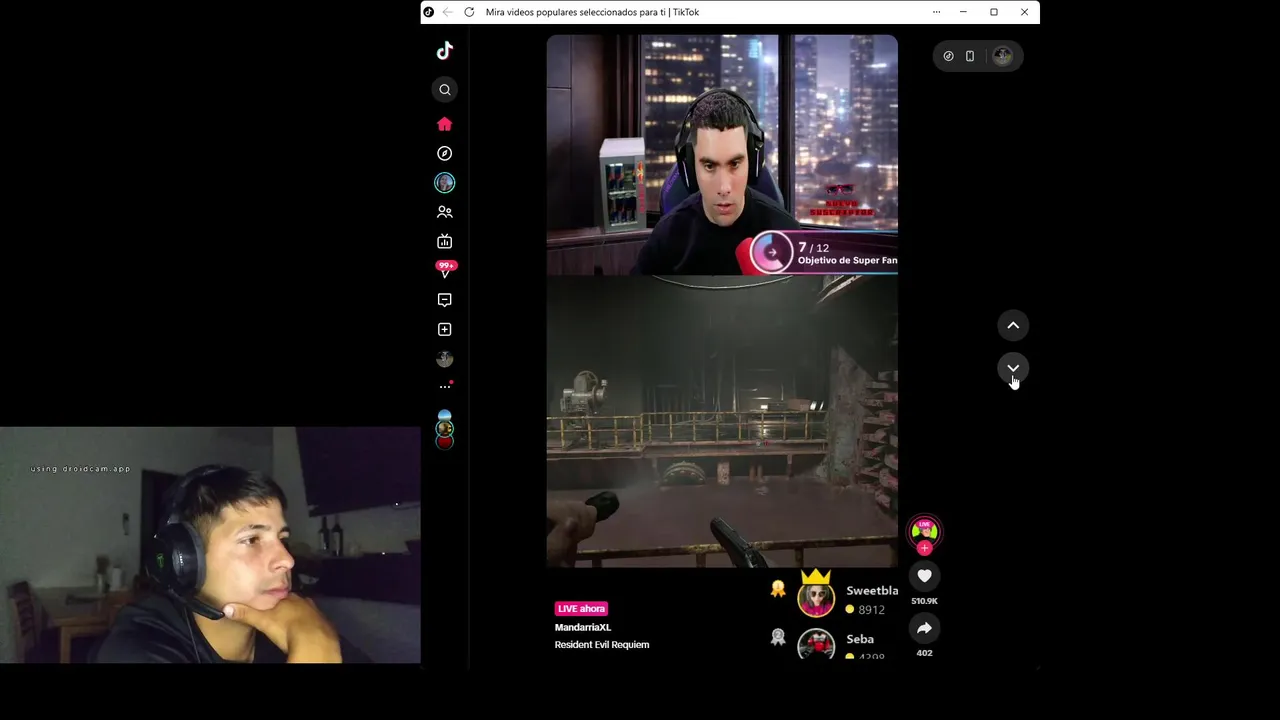Click the LIVE ahora badge

coord(581,608)
